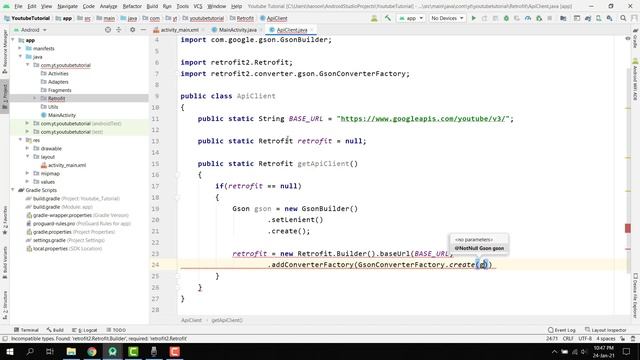
Task: Open the Logcat tool window button
Action: tap(85, 330)
